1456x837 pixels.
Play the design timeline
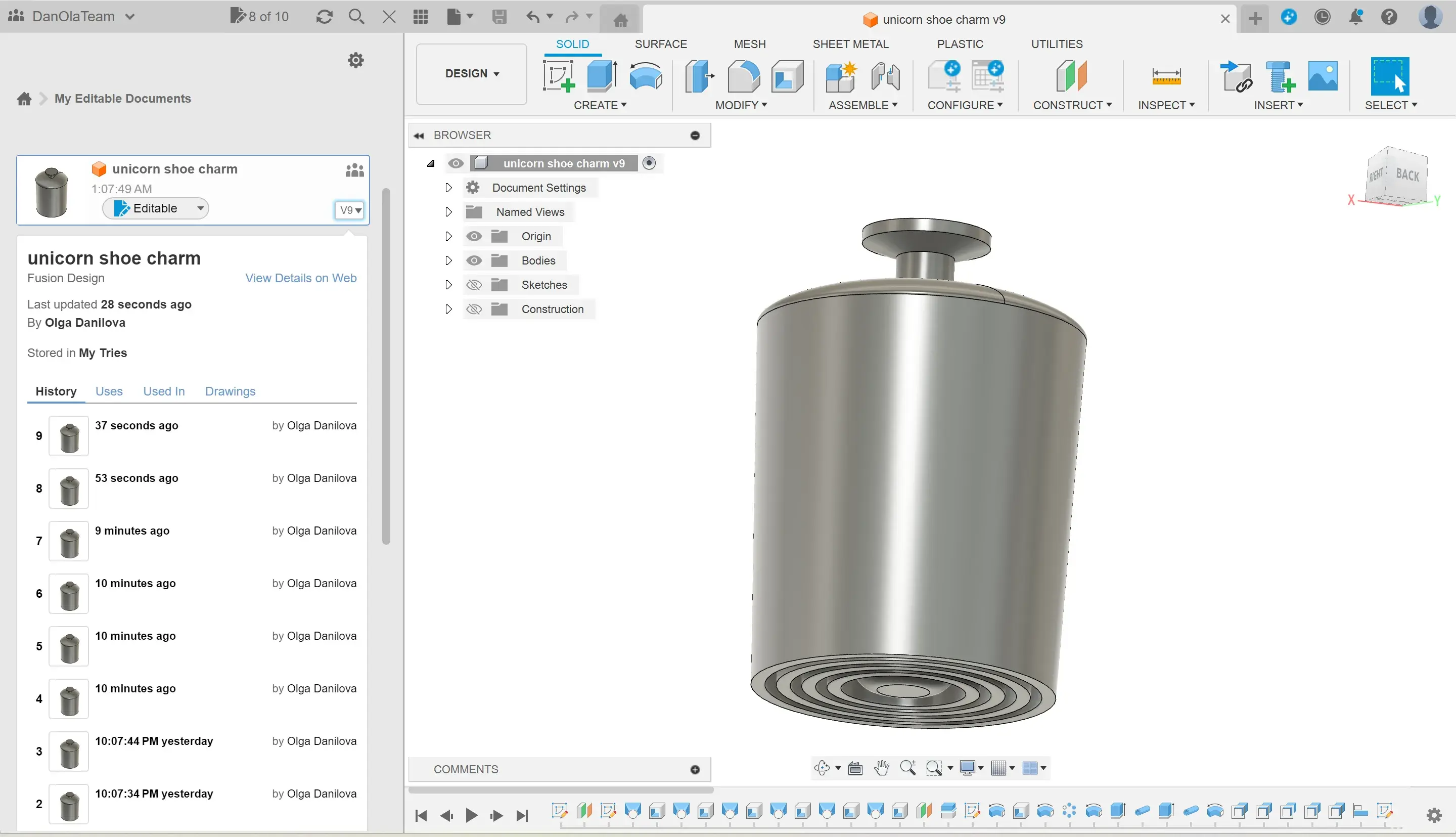pyautogui.click(x=471, y=815)
